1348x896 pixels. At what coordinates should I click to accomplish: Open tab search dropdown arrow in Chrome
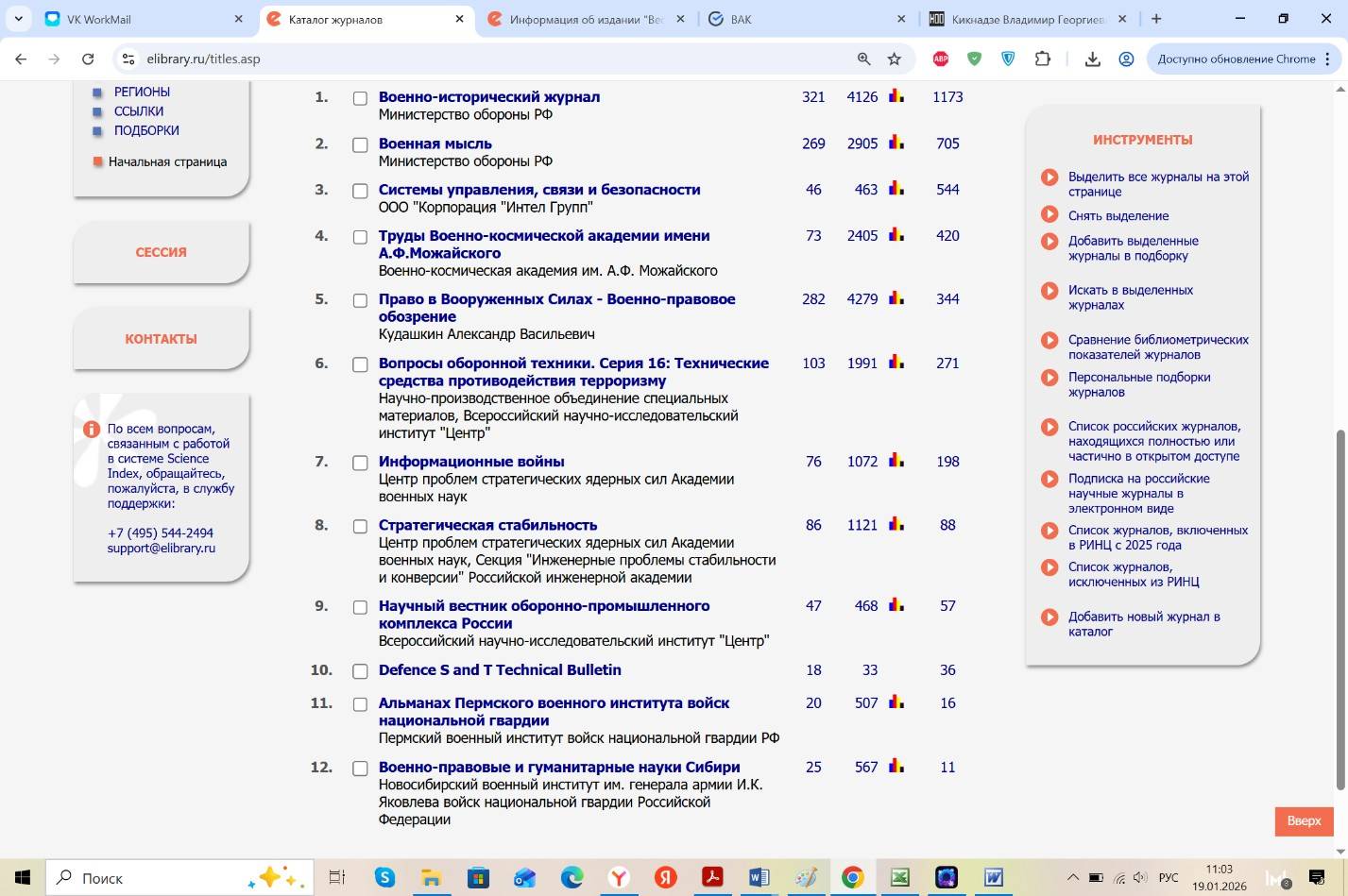coord(18,19)
